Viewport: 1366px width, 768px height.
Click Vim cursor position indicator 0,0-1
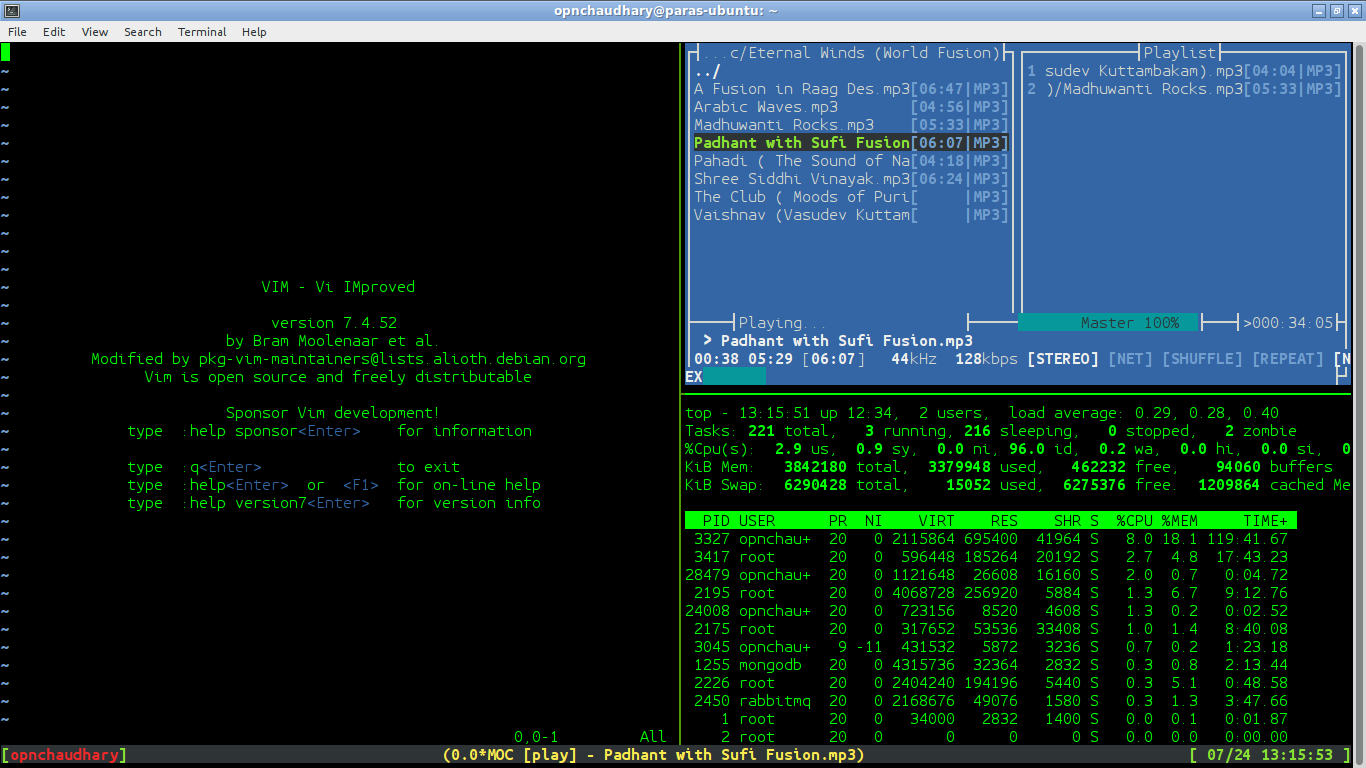click(536, 737)
